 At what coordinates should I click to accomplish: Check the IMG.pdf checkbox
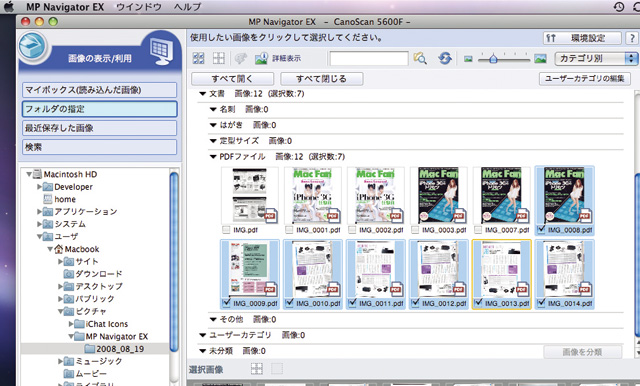point(226,230)
